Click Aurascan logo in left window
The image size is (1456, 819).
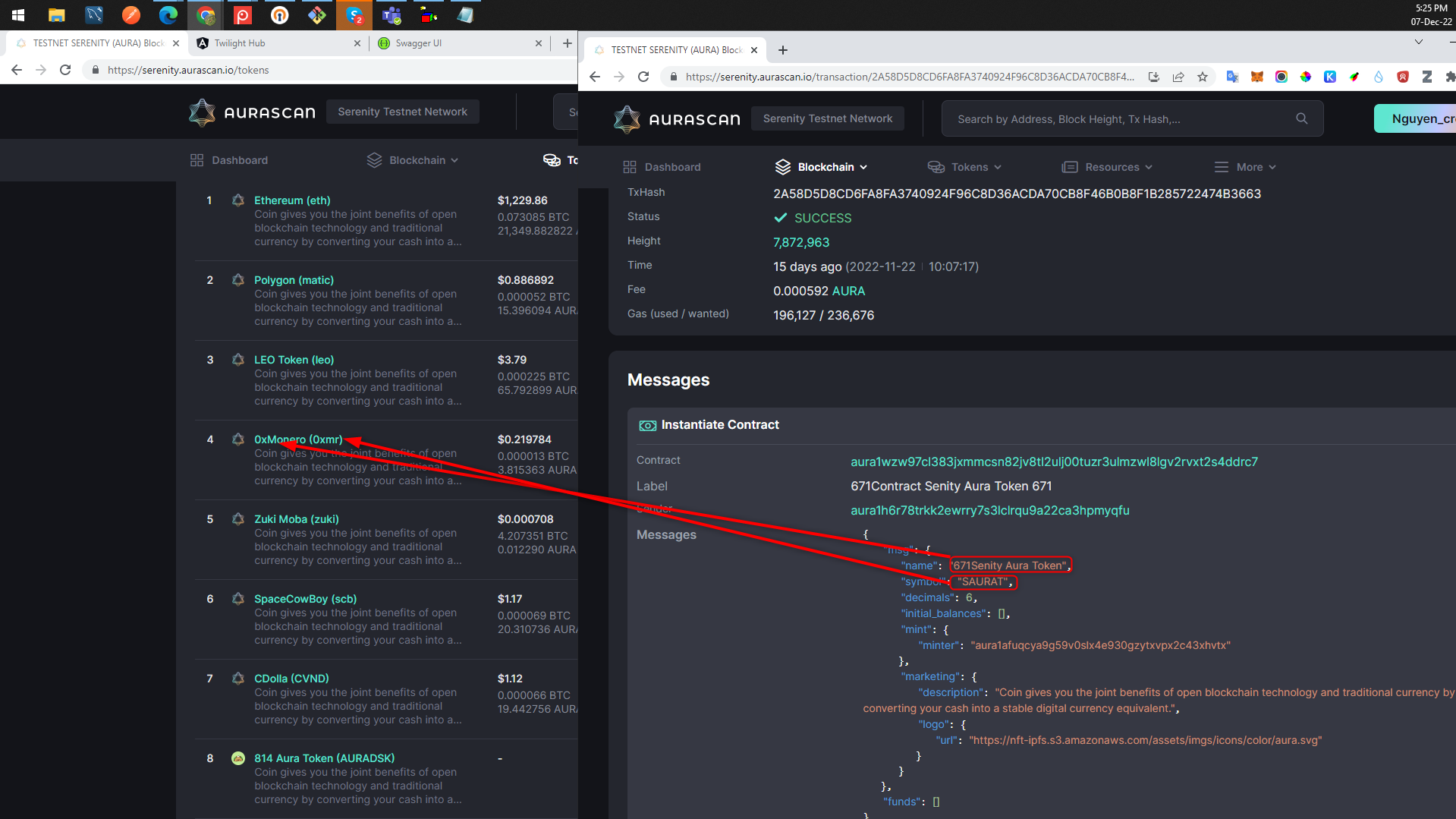coord(252,112)
